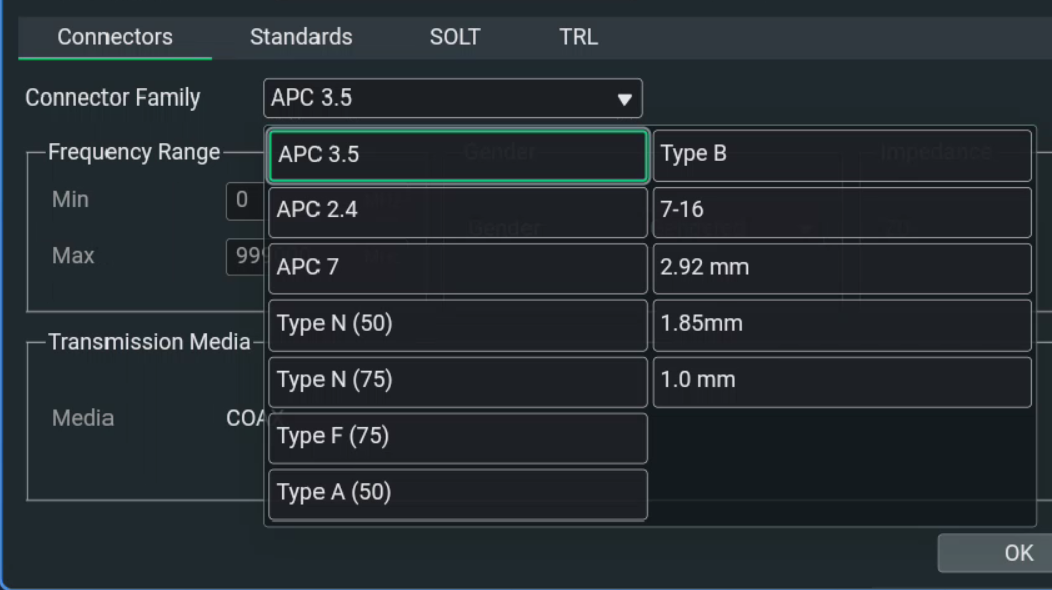
Task: Choose Type F (75) connector
Action: 458,438
